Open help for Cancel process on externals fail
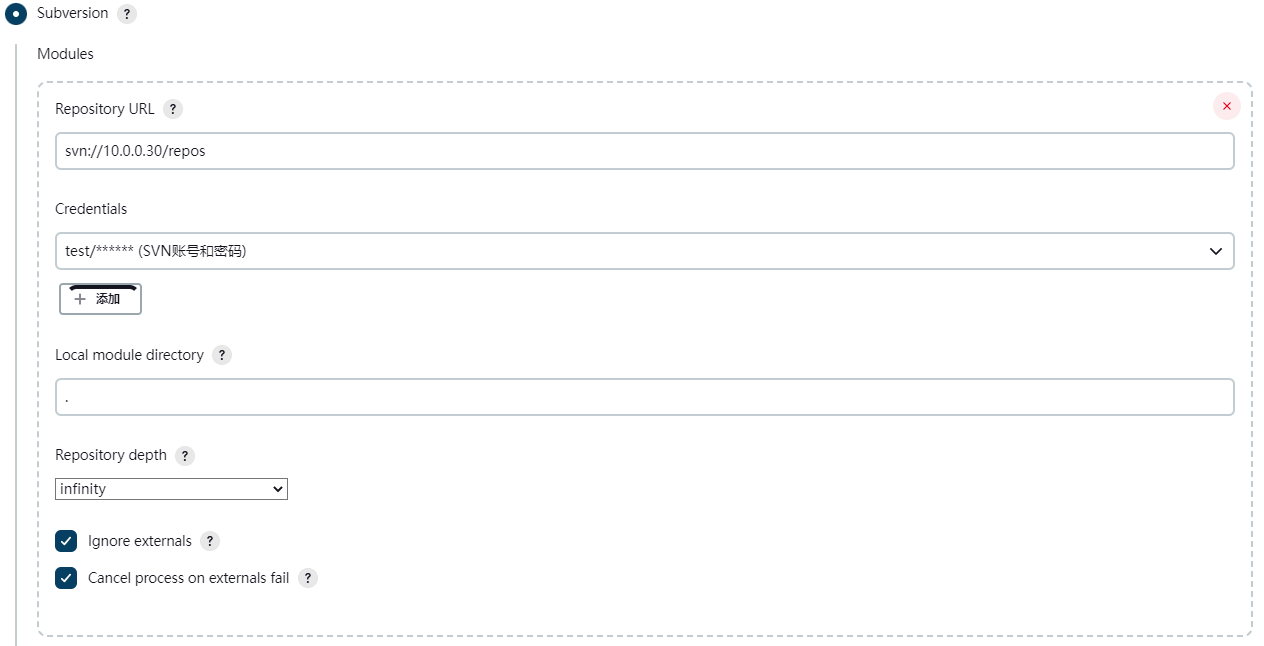This screenshot has height=646, width=1264. coord(308,578)
